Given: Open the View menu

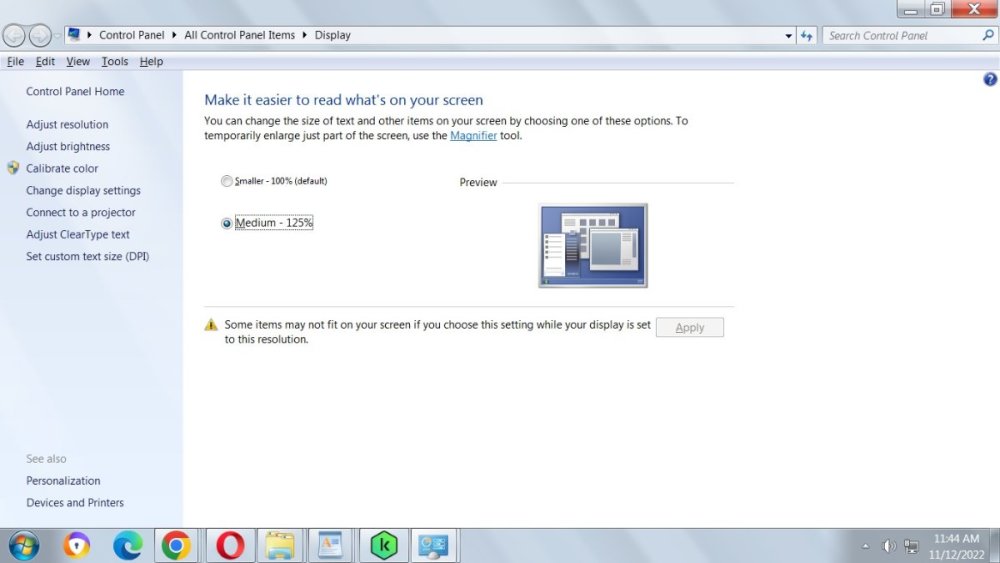Looking at the screenshot, I should (78, 61).
